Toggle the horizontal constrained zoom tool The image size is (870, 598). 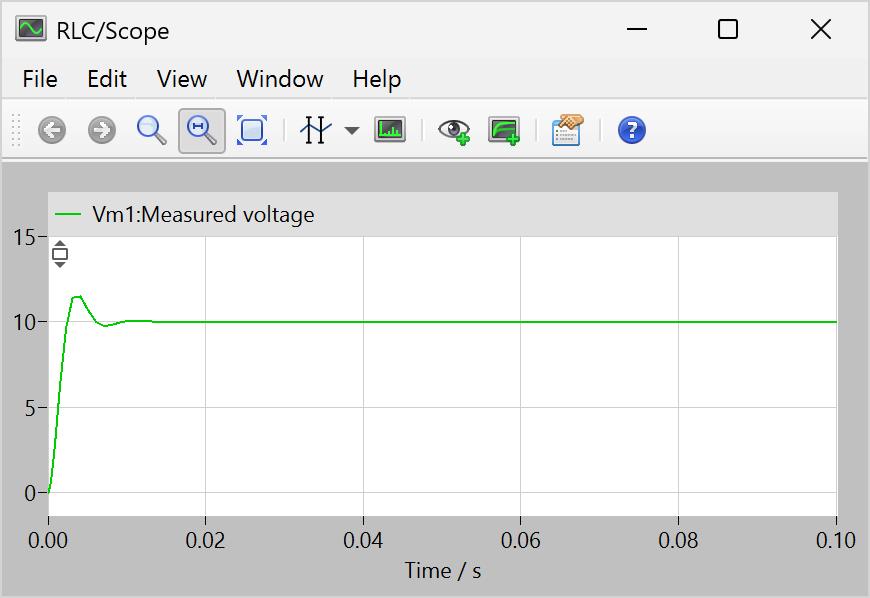(202, 130)
